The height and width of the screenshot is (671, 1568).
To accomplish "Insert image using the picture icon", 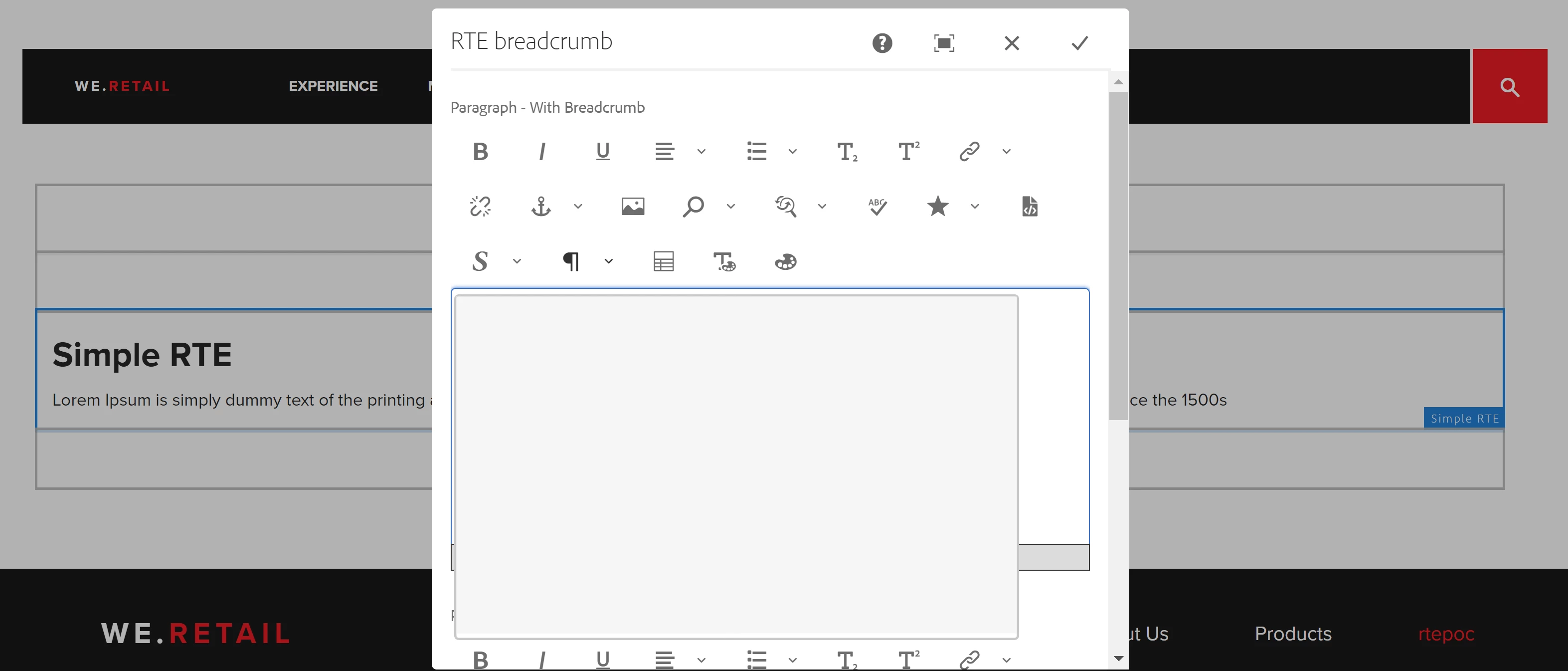I will point(632,207).
